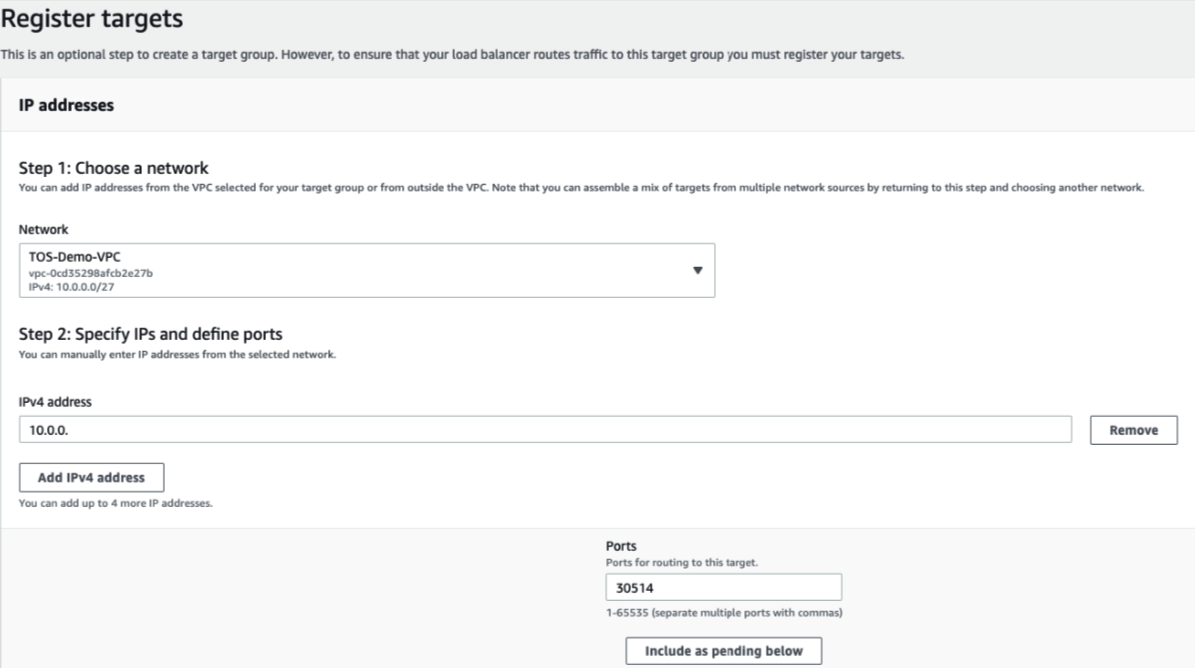Click the Register targets page heading
Viewport: 1195px width, 668px height.
91,18
